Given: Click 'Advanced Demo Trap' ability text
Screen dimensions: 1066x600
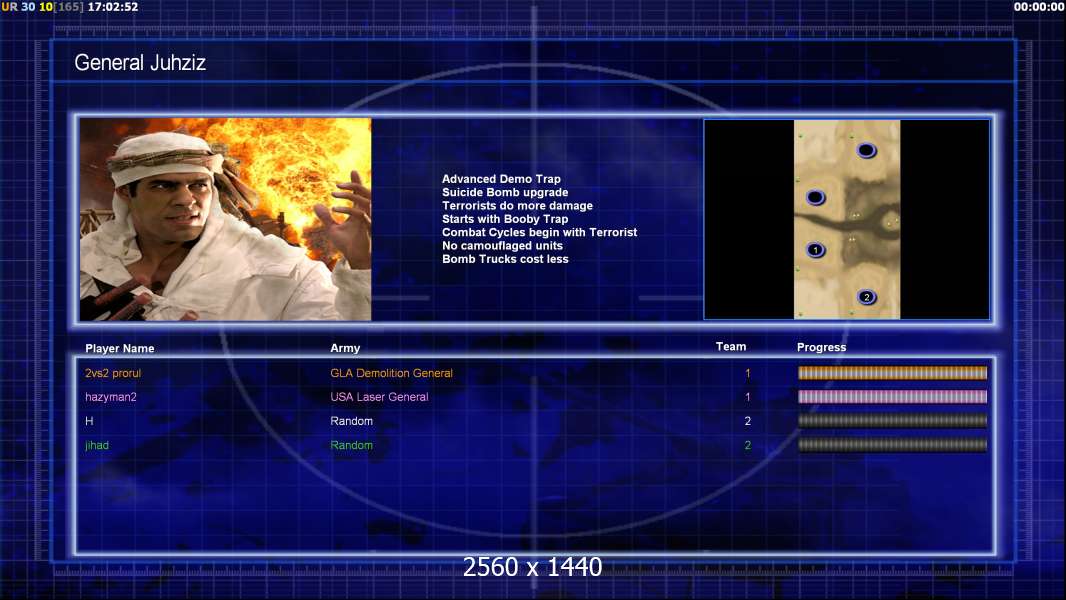Looking at the screenshot, I should tap(501, 179).
